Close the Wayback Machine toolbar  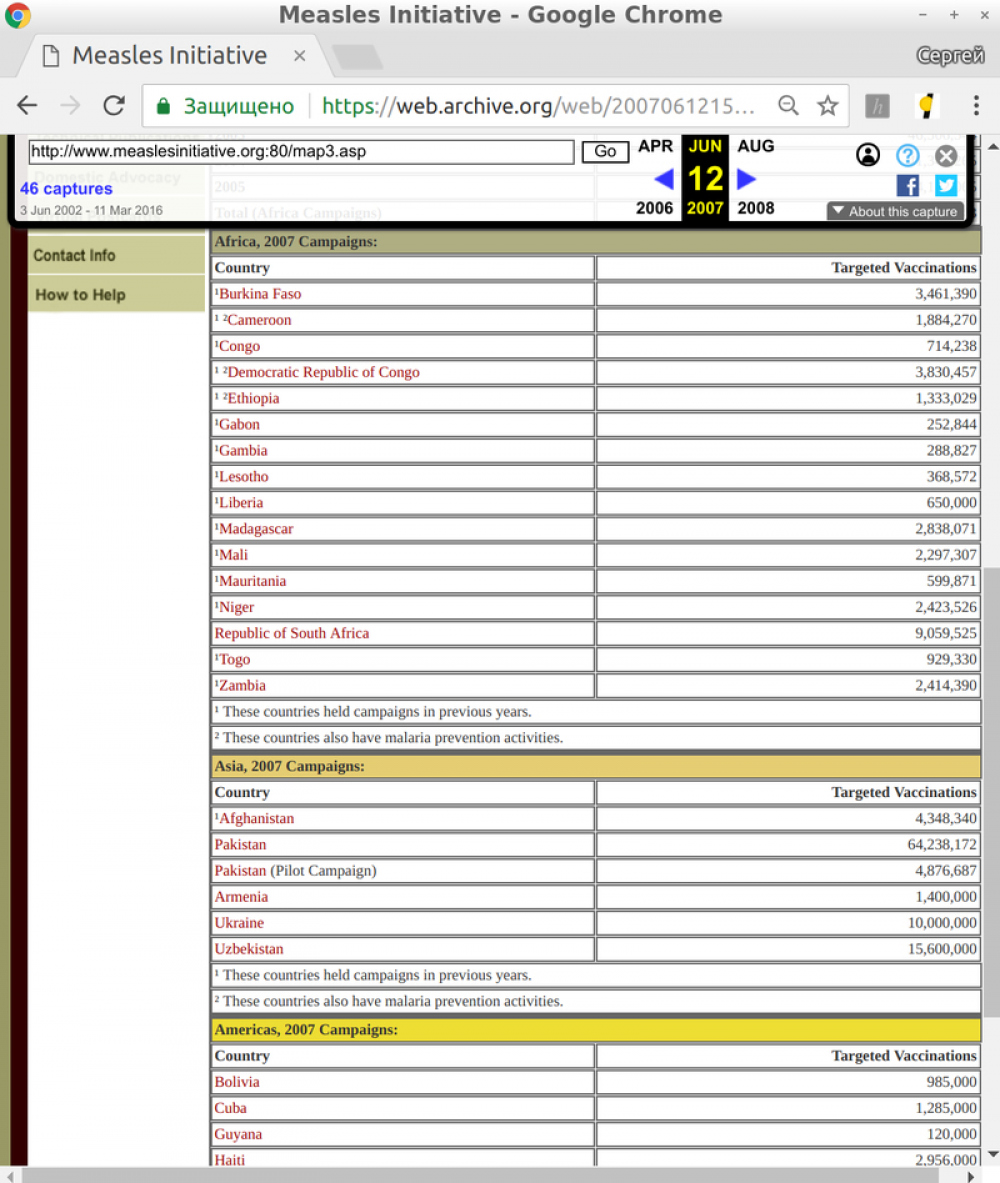point(946,155)
